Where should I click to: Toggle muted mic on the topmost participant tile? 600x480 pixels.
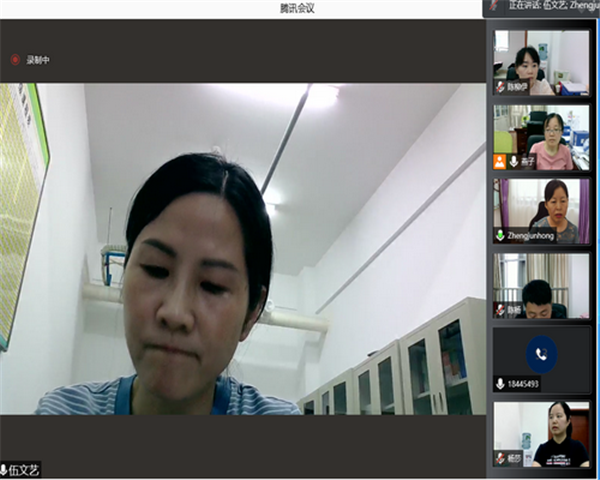coord(500,87)
